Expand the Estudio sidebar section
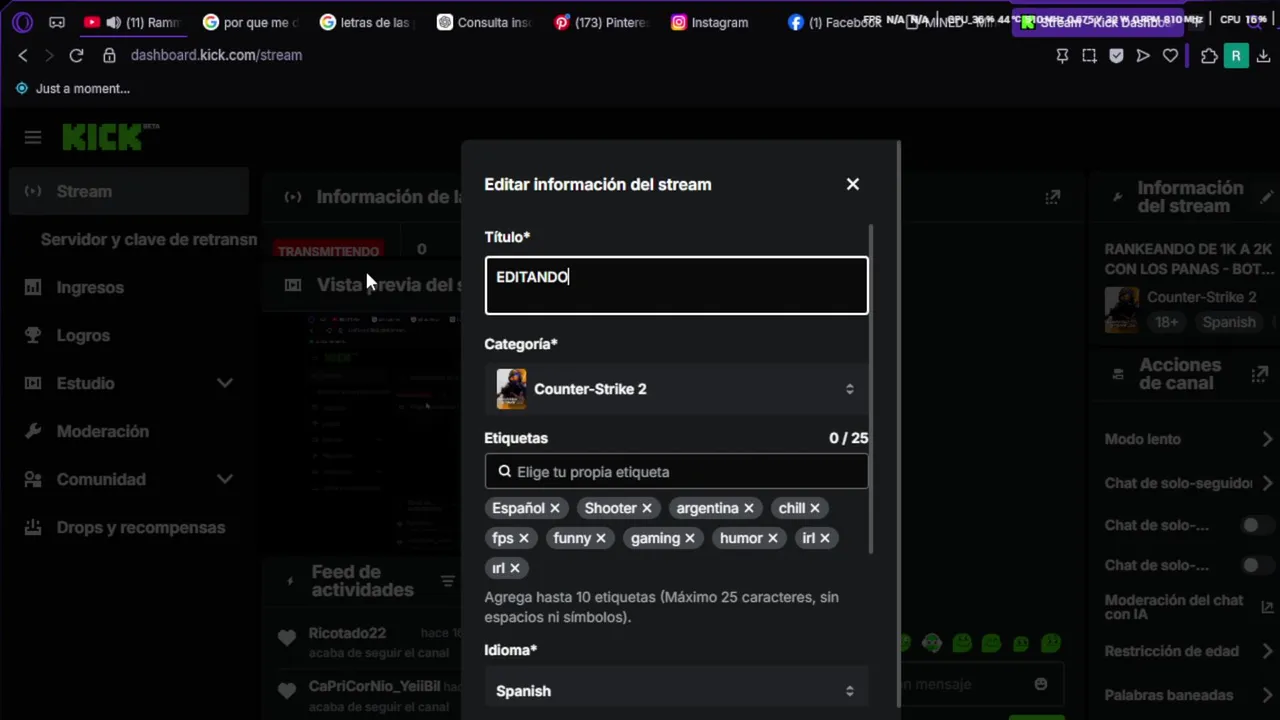The height and width of the screenshot is (720, 1280). 225,383
